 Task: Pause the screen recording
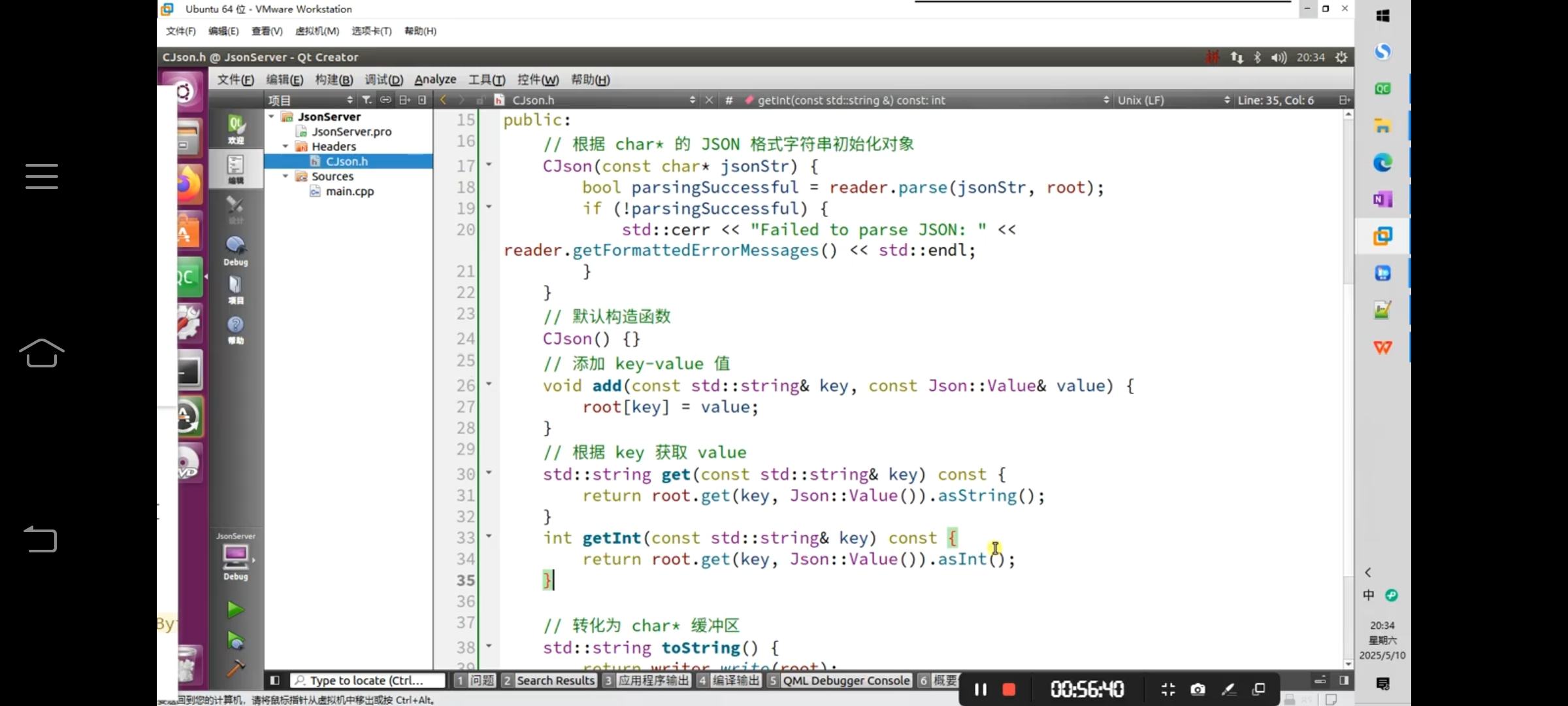pyautogui.click(x=980, y=690)
